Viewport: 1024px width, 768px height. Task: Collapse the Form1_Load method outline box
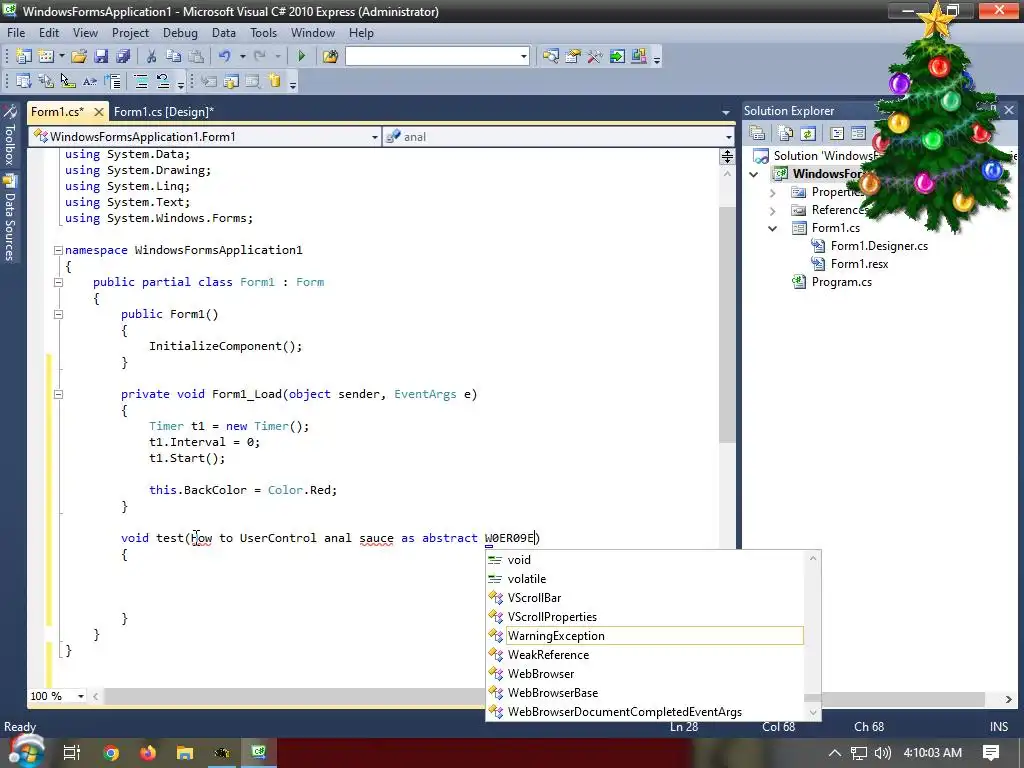point(58,394)
